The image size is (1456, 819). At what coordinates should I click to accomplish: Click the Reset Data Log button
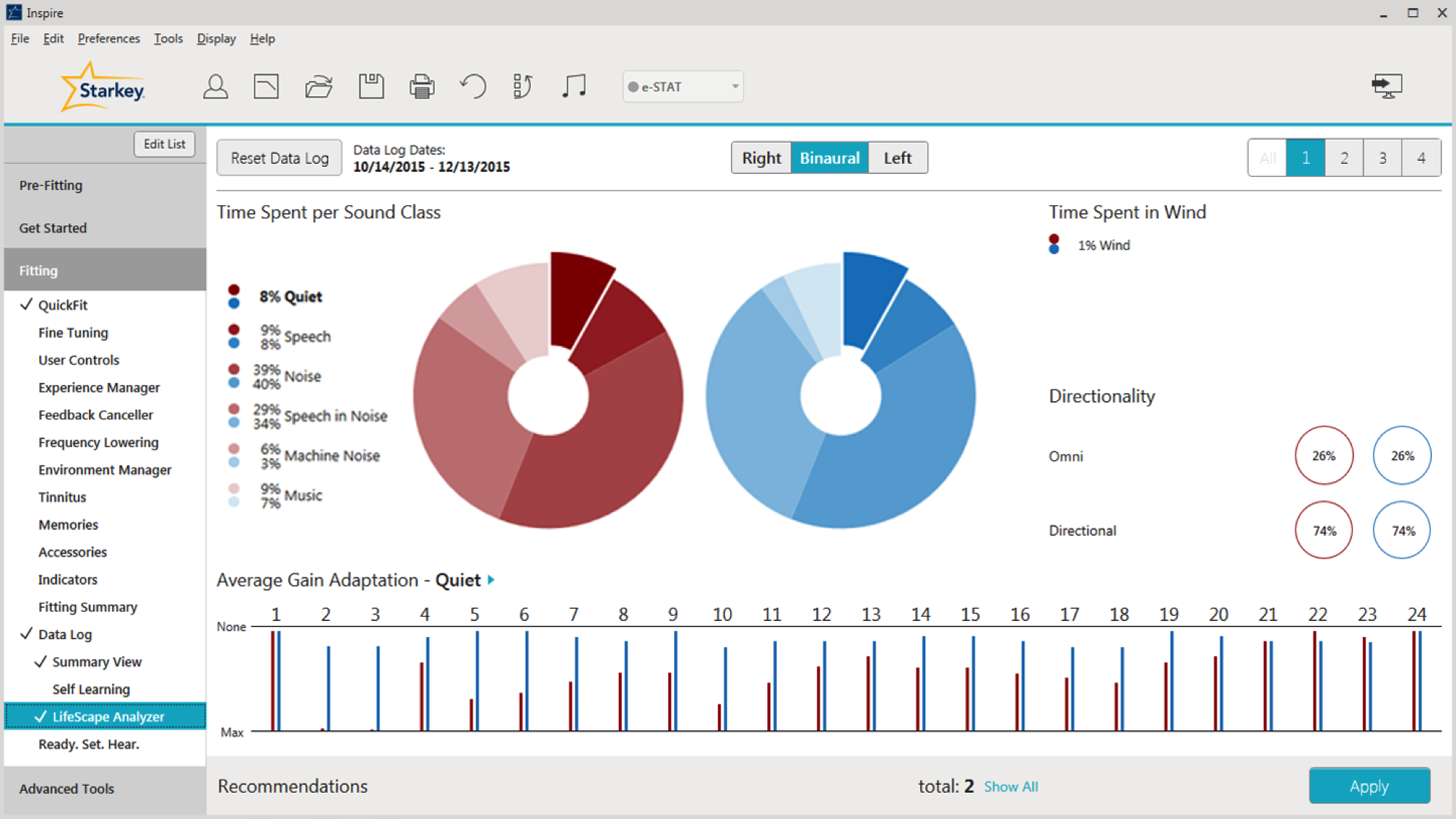pos(280,158)
